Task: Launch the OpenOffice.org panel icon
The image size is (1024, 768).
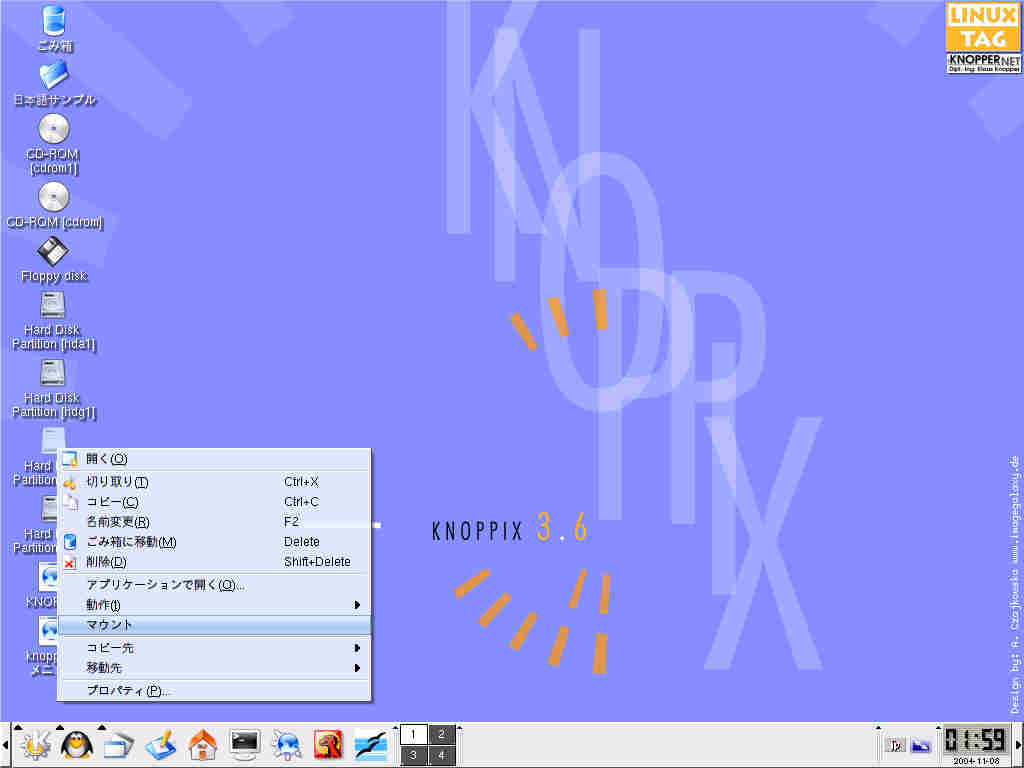Action: (x=370, y=744)
